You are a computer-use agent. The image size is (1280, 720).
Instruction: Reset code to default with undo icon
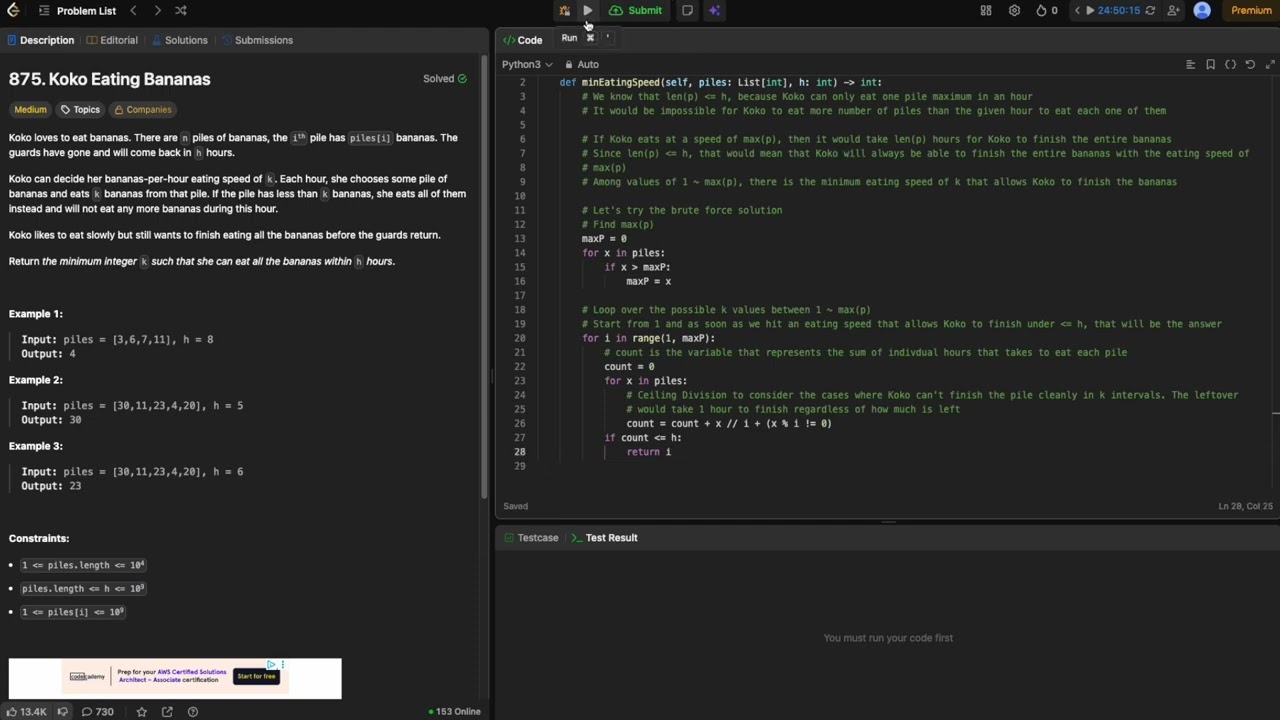[x=1250, y=64]
